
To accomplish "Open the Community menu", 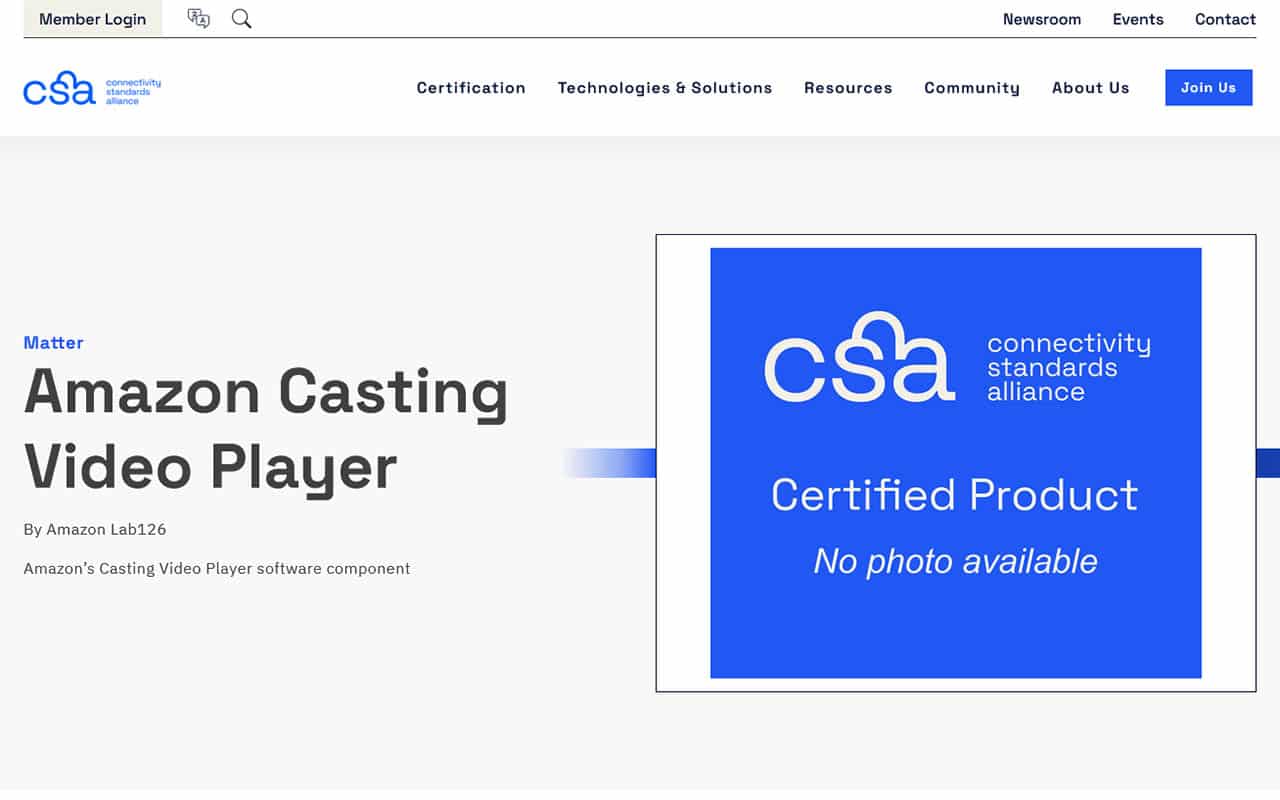I will point(972,88).
